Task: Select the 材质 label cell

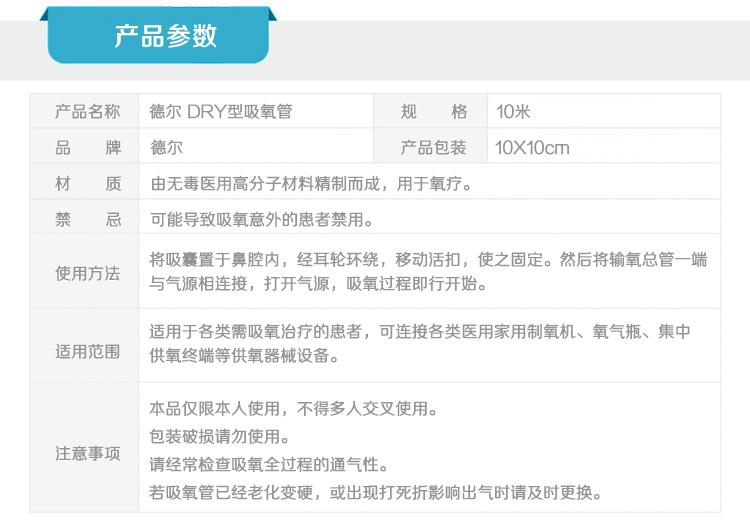Action: point(87,184)
